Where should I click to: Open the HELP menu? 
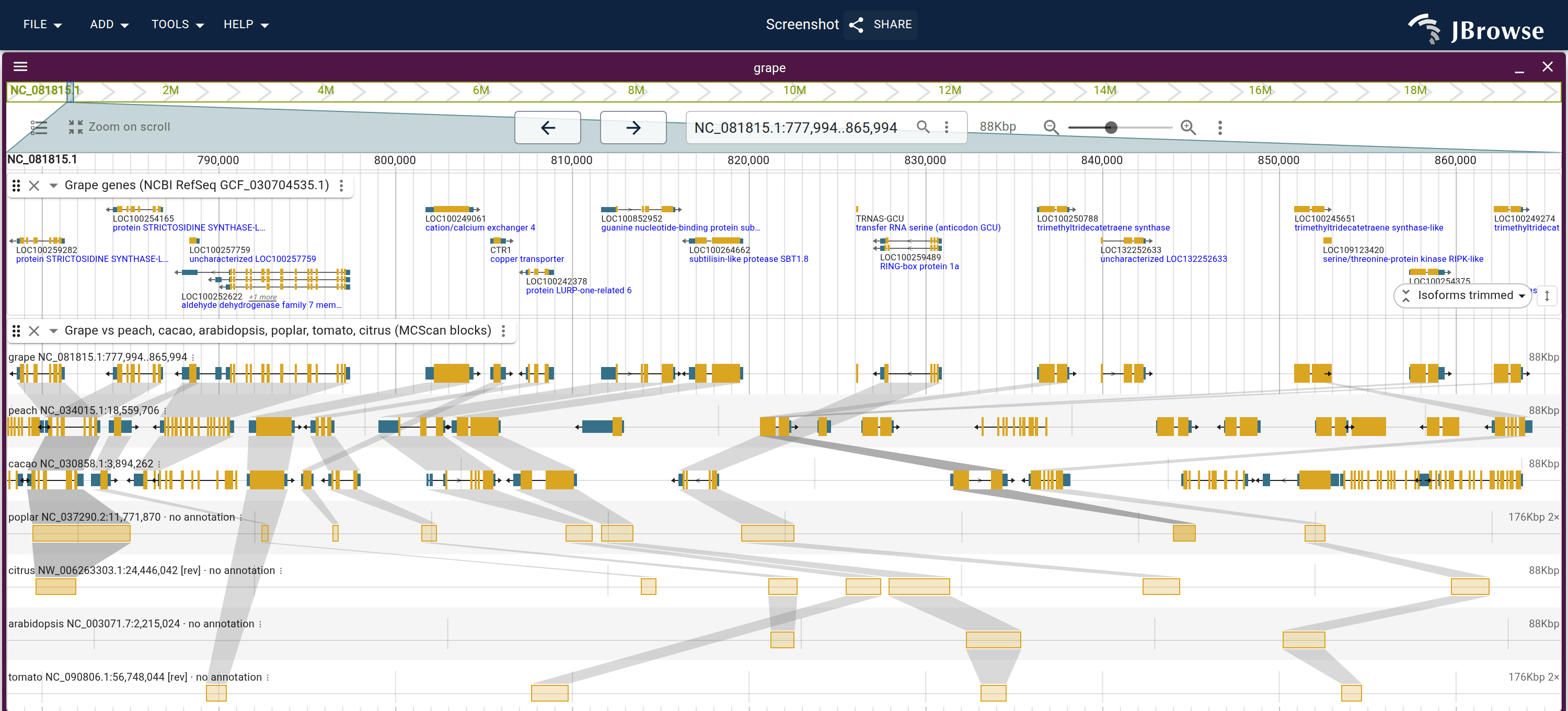coord(246,25)
